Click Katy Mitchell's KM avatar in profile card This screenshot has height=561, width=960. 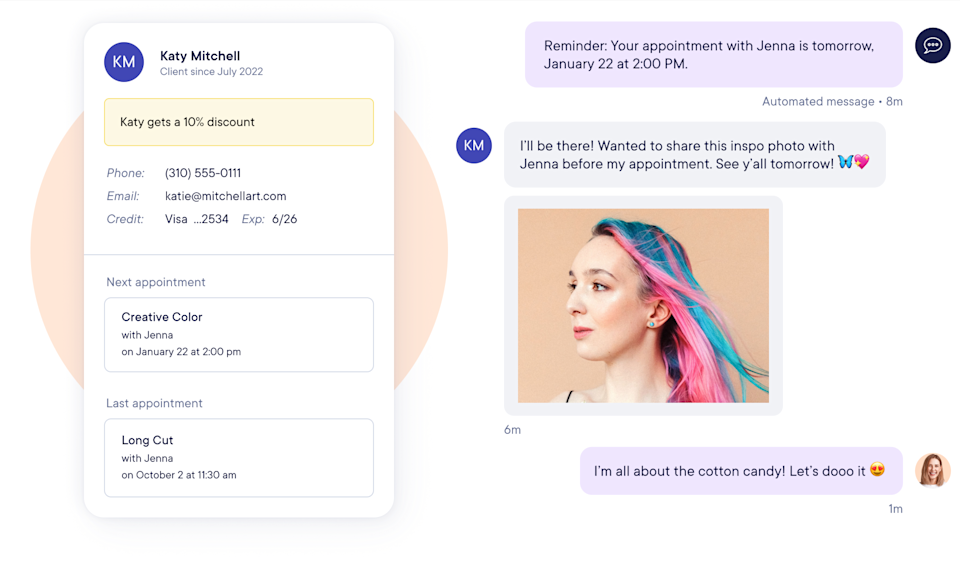click(x=124, y=62)
